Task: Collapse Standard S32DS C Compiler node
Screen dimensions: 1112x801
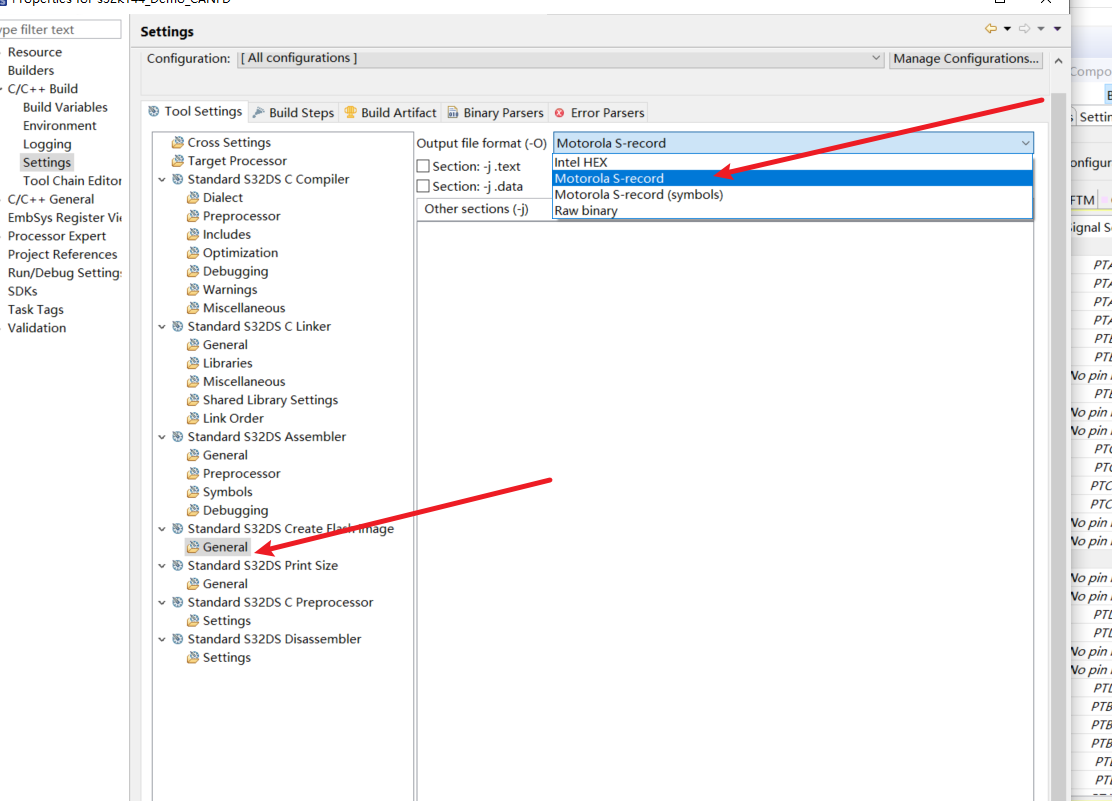Action: pyautogui.click(x=162, y=179)
